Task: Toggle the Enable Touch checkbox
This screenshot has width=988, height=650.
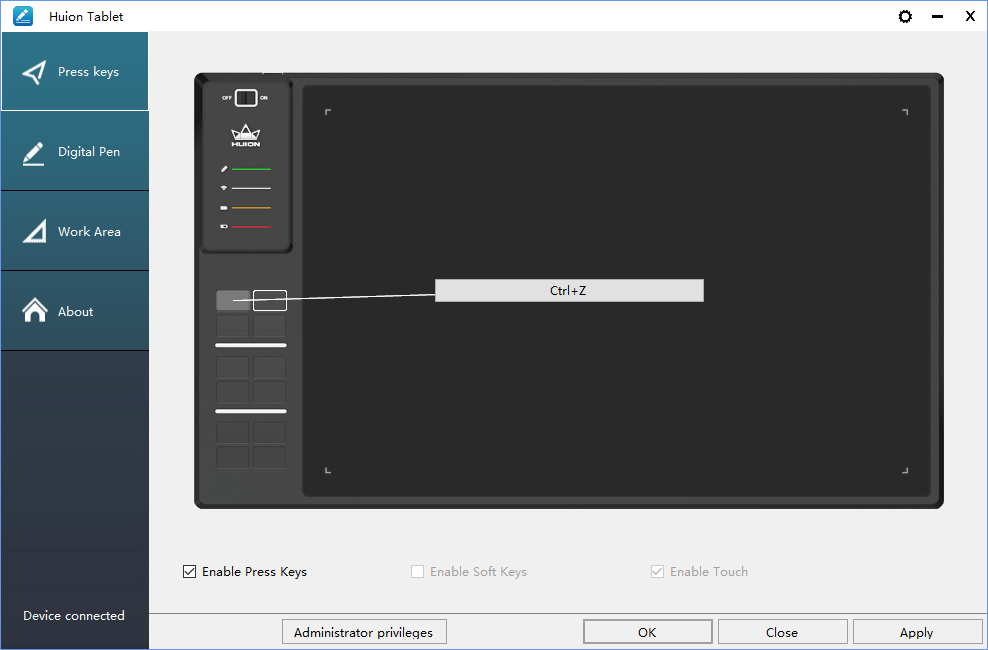Action: [657, 571]
